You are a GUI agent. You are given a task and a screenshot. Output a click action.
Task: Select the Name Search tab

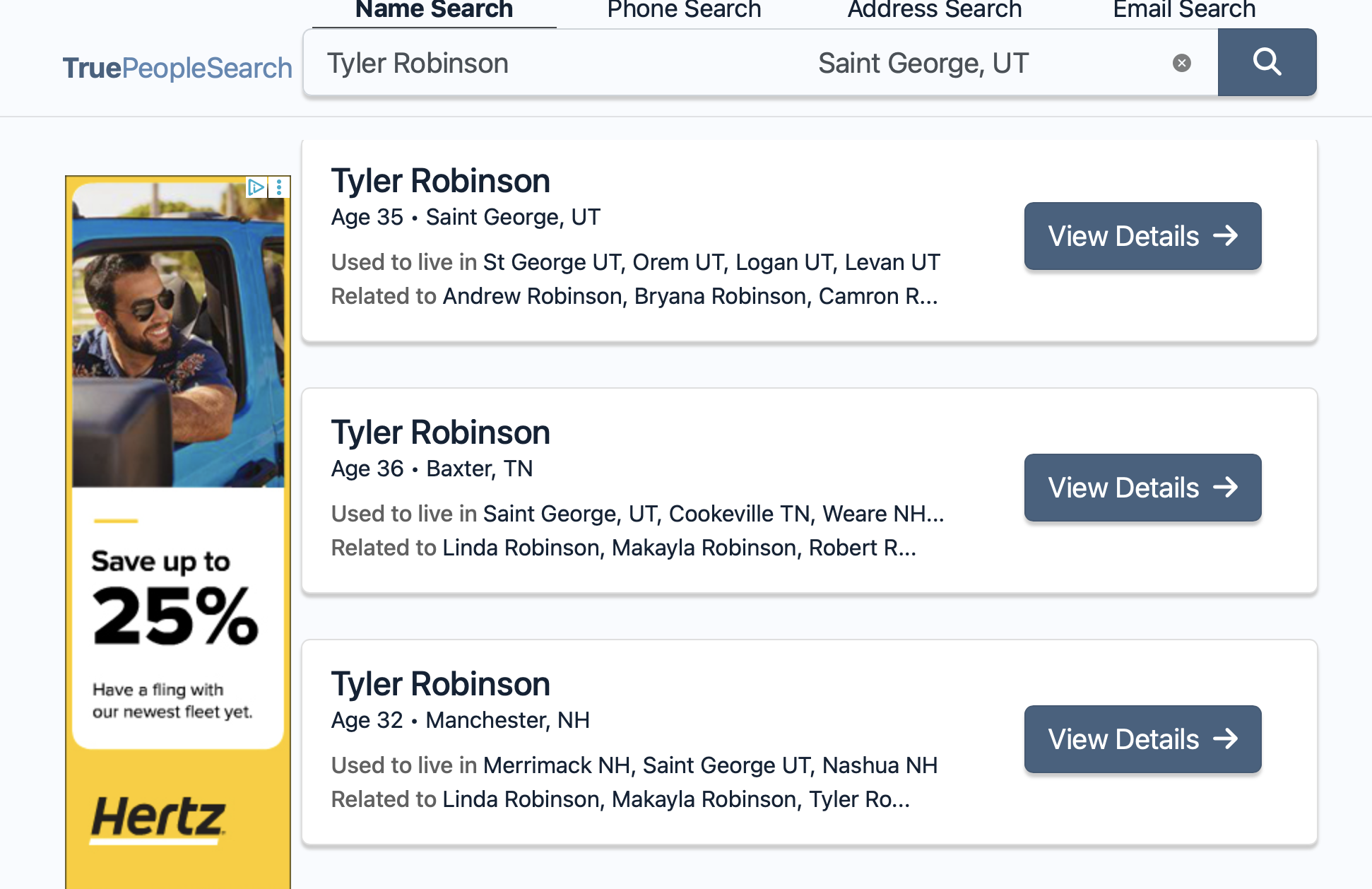coord(434,10)
